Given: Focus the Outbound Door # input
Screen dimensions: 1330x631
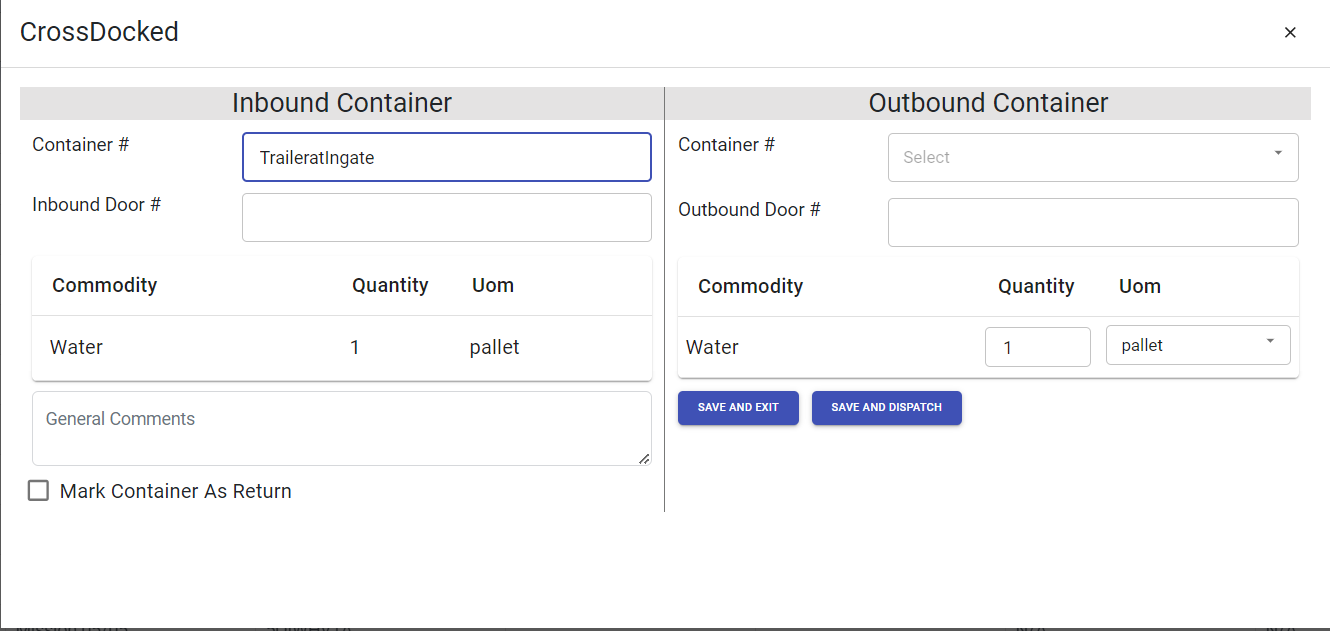Looking at the screenshot, I should point(1092,222).
